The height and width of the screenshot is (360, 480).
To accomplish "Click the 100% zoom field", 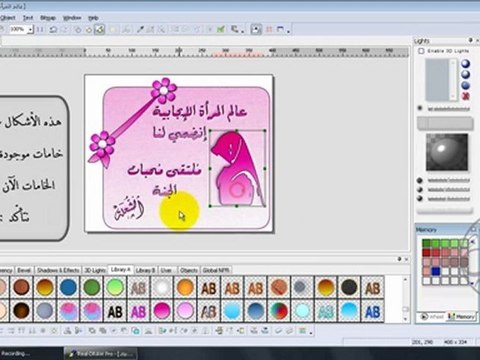I will (17, 30).
